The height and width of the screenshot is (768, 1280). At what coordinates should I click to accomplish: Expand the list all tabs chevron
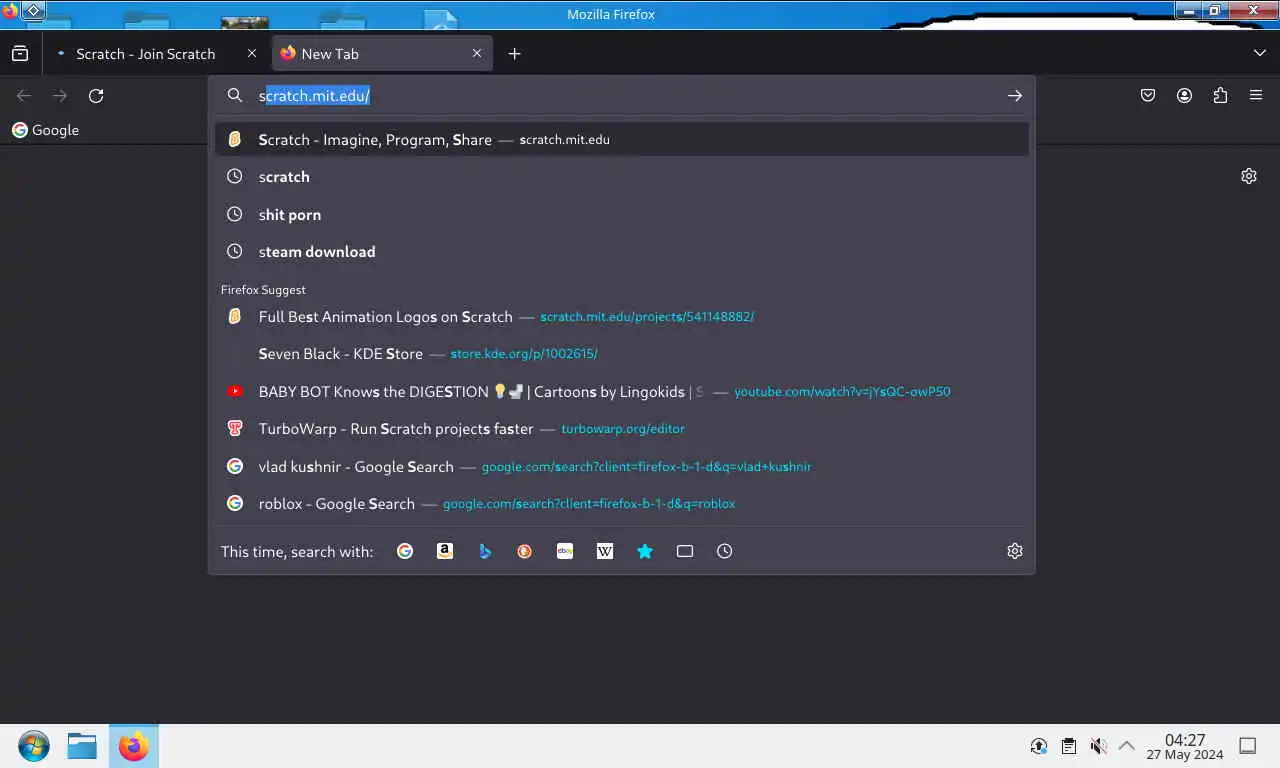point(1260,53)
